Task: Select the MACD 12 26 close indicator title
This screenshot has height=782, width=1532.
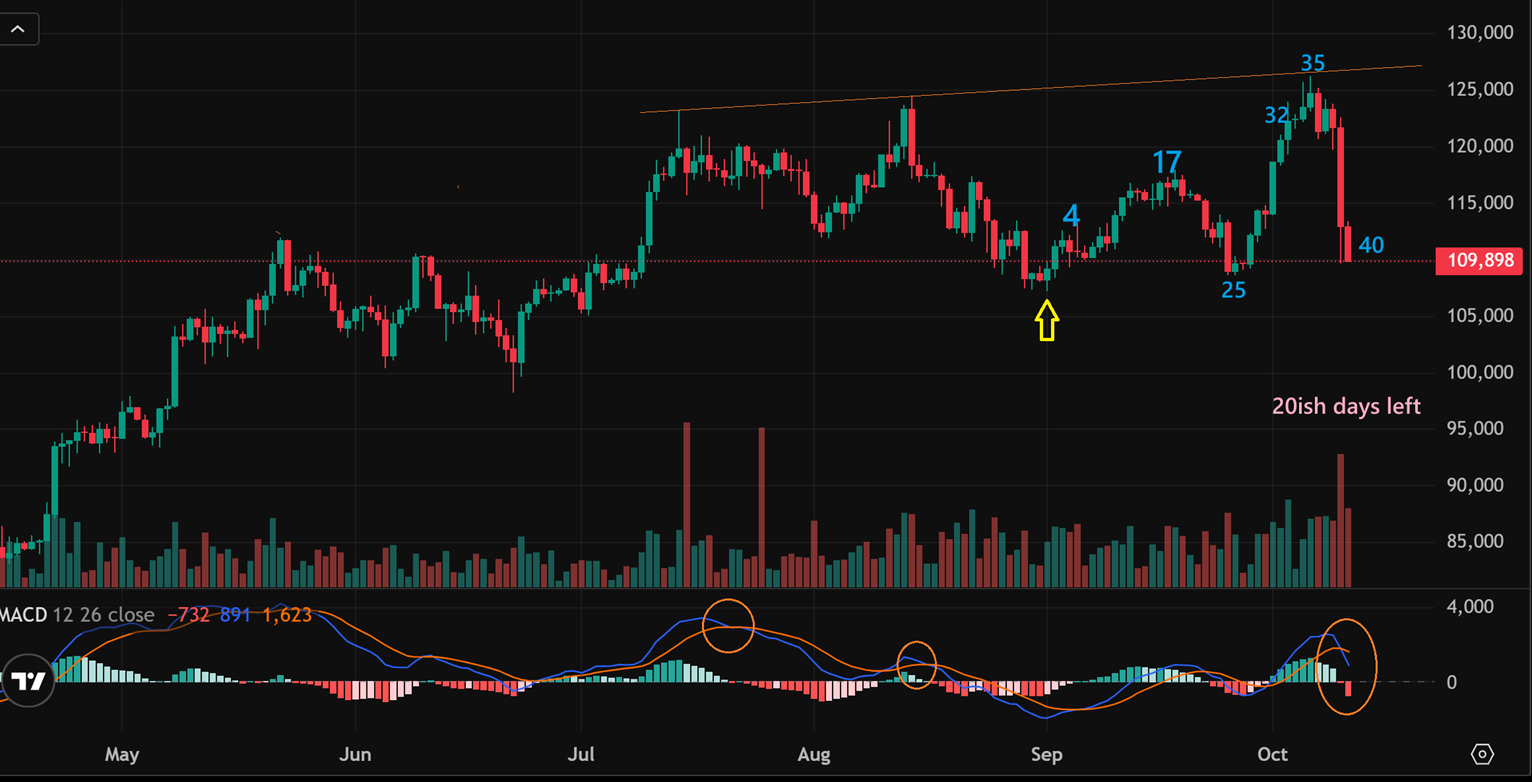Action: click(x=78, y=615)
